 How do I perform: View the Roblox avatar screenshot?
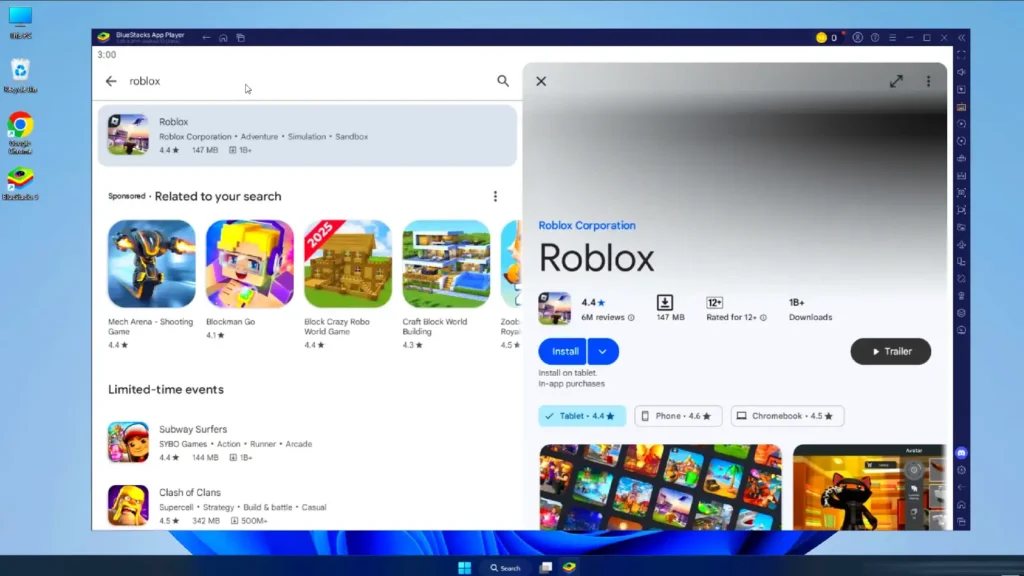[x=869, y=487]
